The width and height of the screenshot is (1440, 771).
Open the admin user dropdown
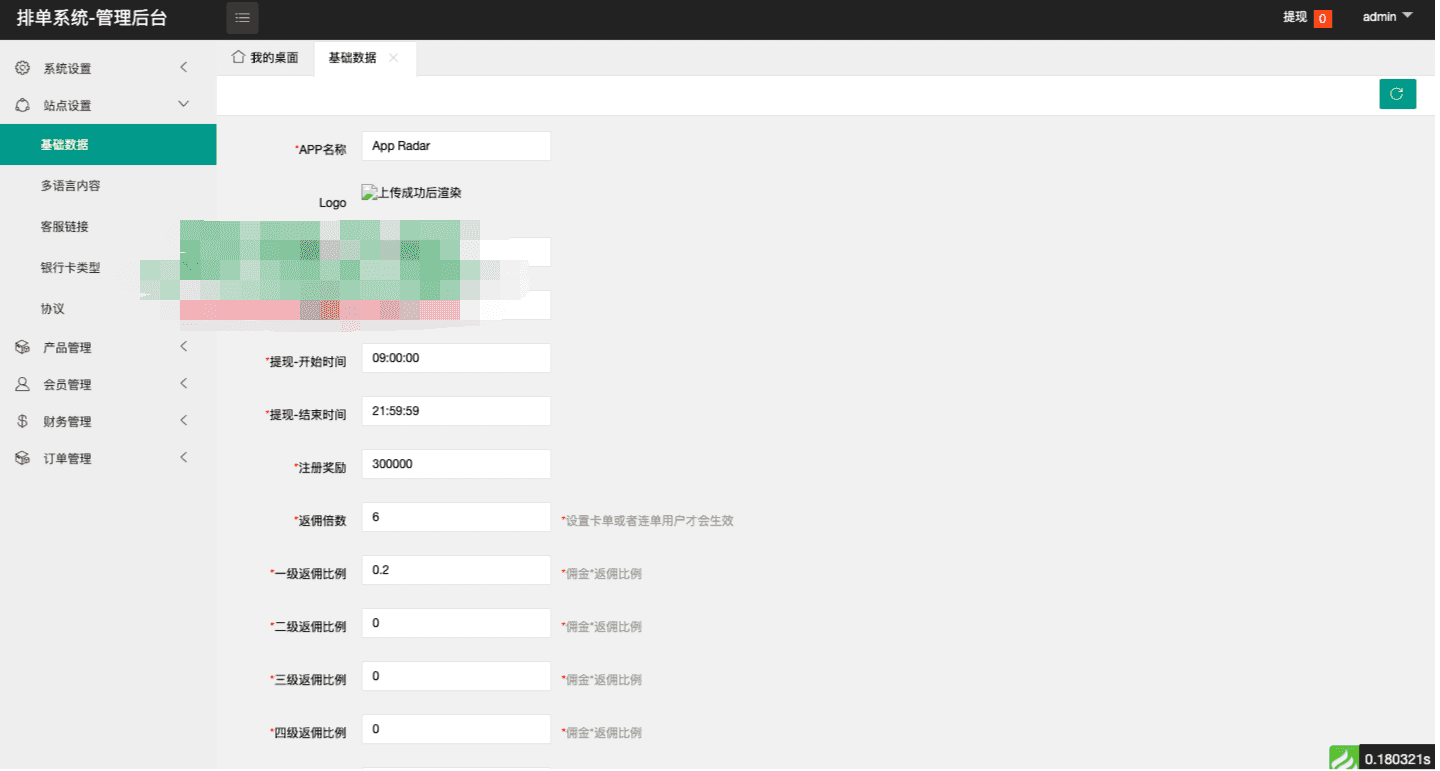click(x=1387, y=17)
